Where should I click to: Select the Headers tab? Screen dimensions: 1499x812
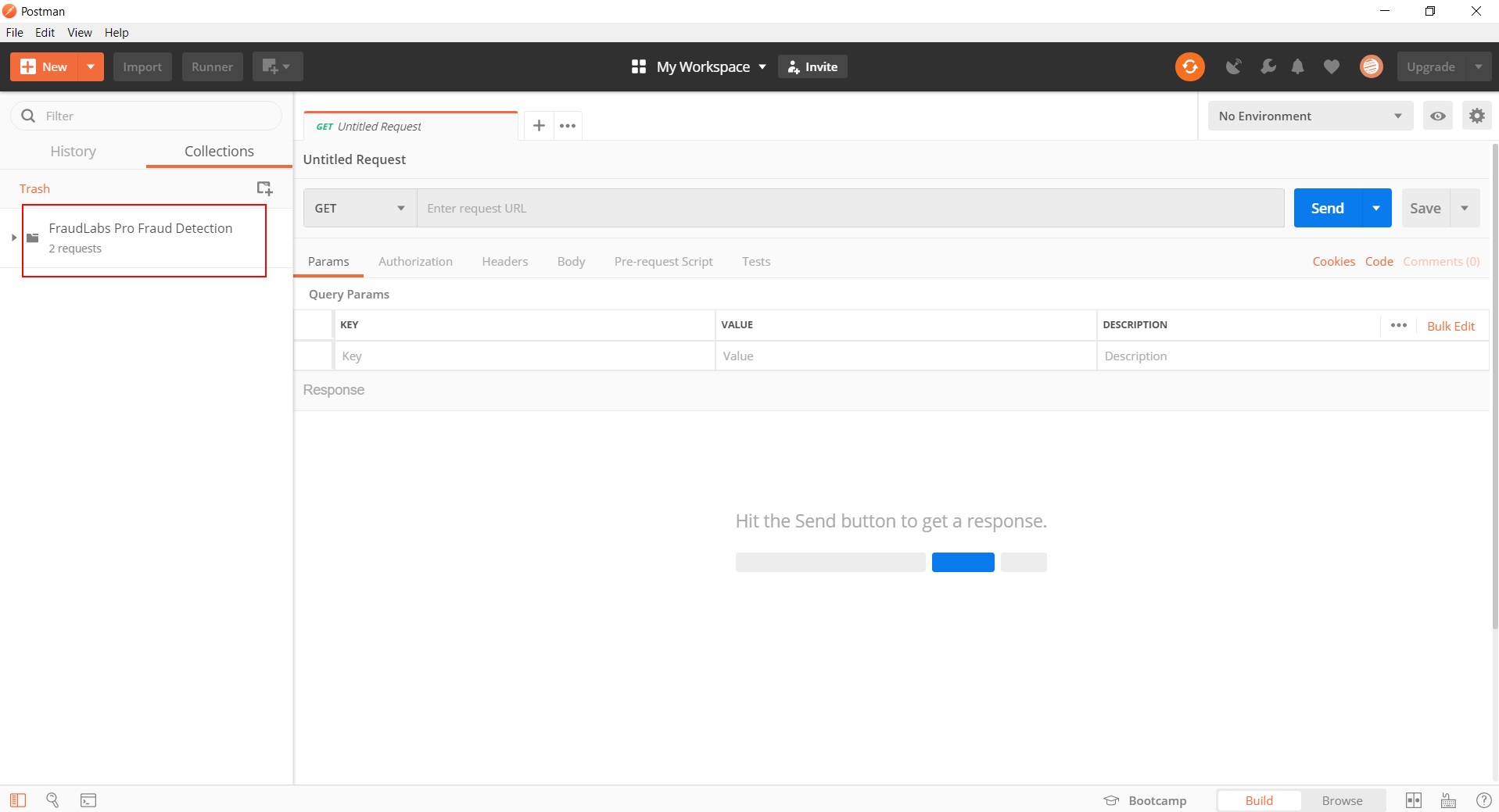504,261
